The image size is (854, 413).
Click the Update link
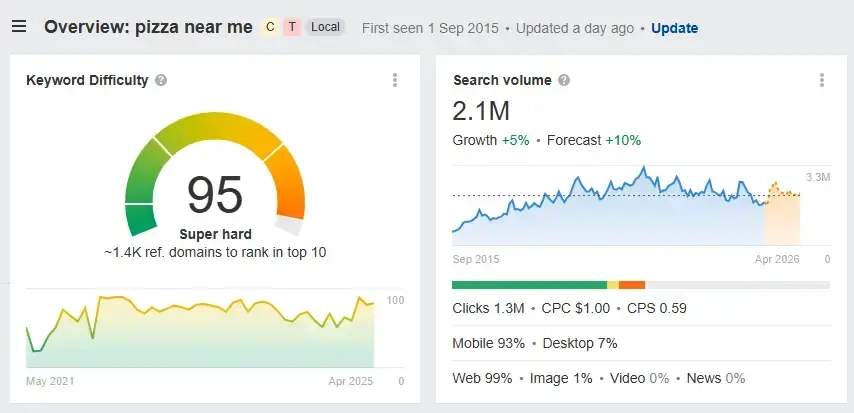pyautogui.click(x=675, y=28)
